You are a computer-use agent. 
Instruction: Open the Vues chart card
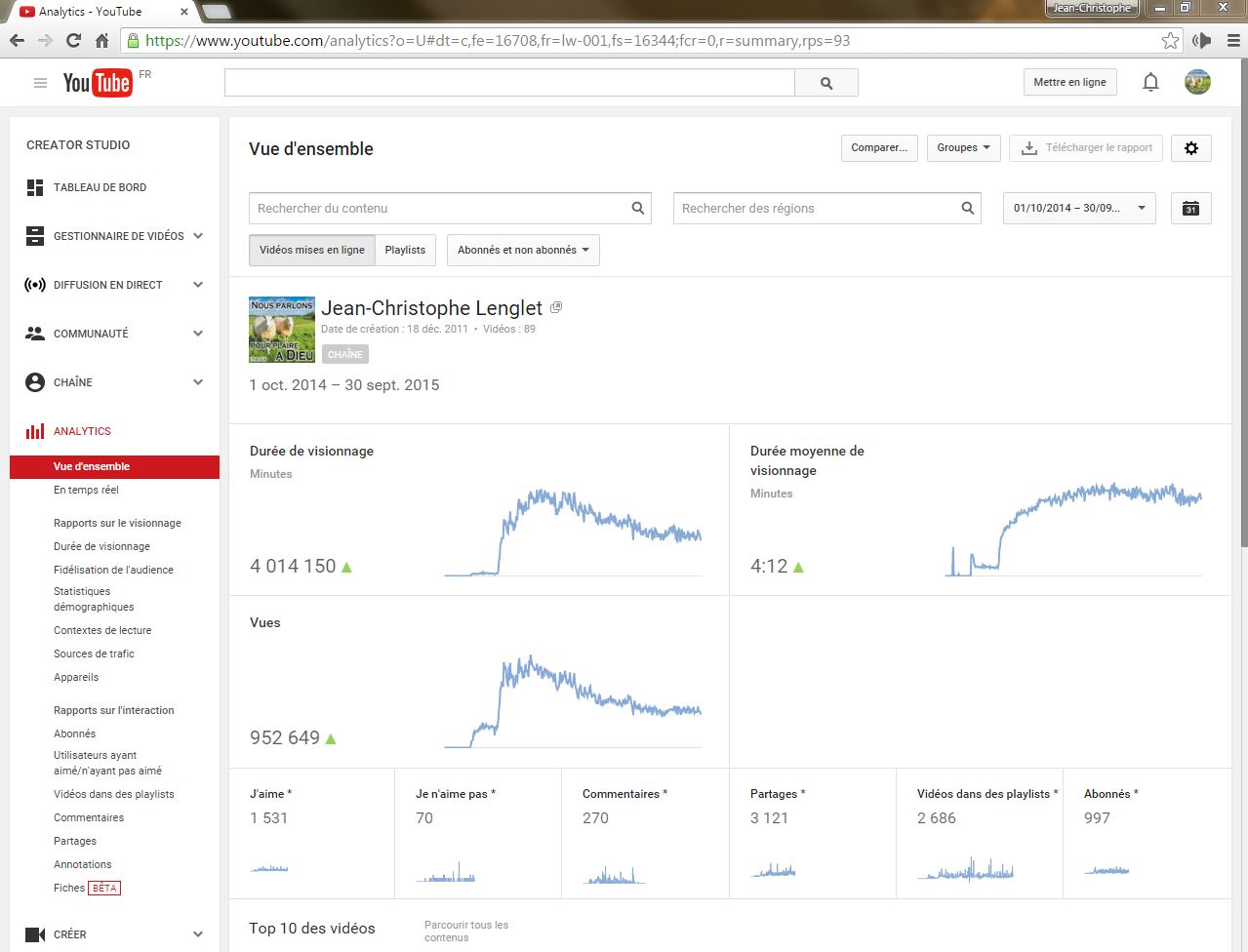(479, 681)
